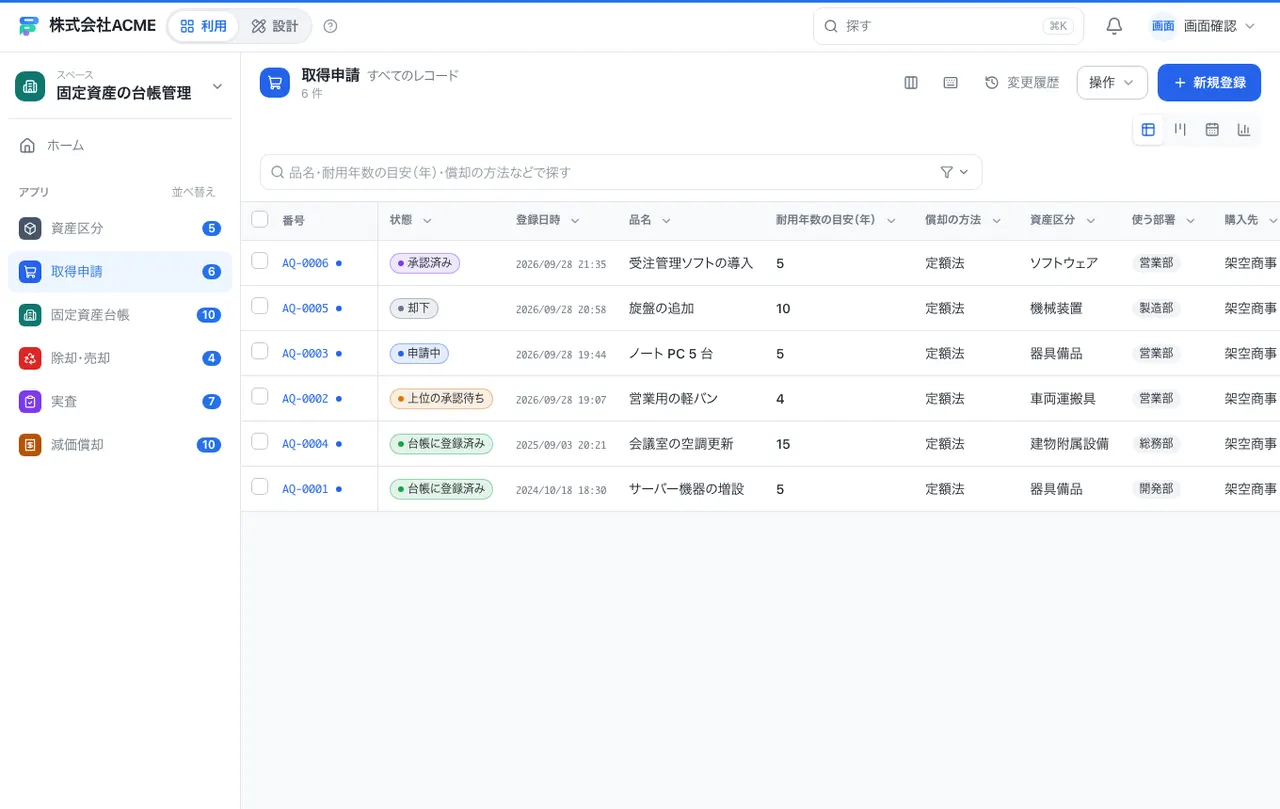This screenshot has height=809, width=1280.
Task: Tick the select-all checkbox in table header
Action: pos(260,219)
